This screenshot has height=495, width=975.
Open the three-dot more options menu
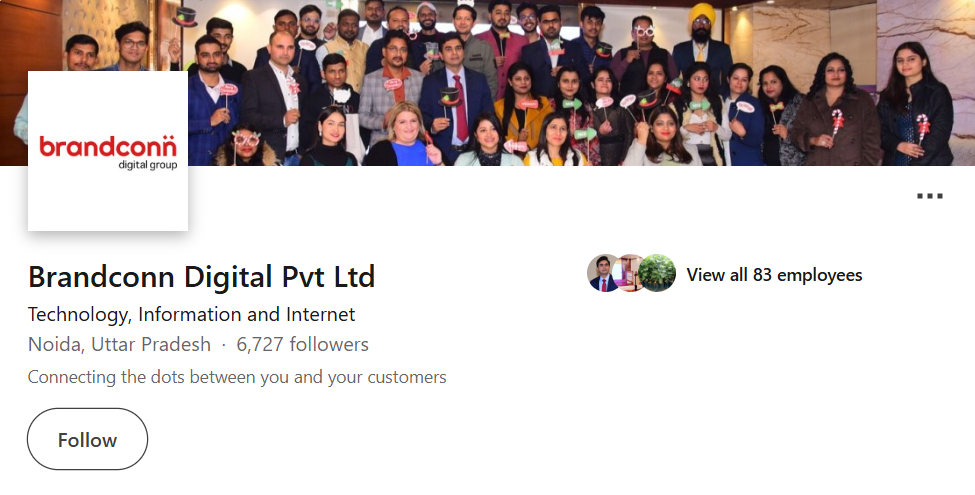pos(930,196)
